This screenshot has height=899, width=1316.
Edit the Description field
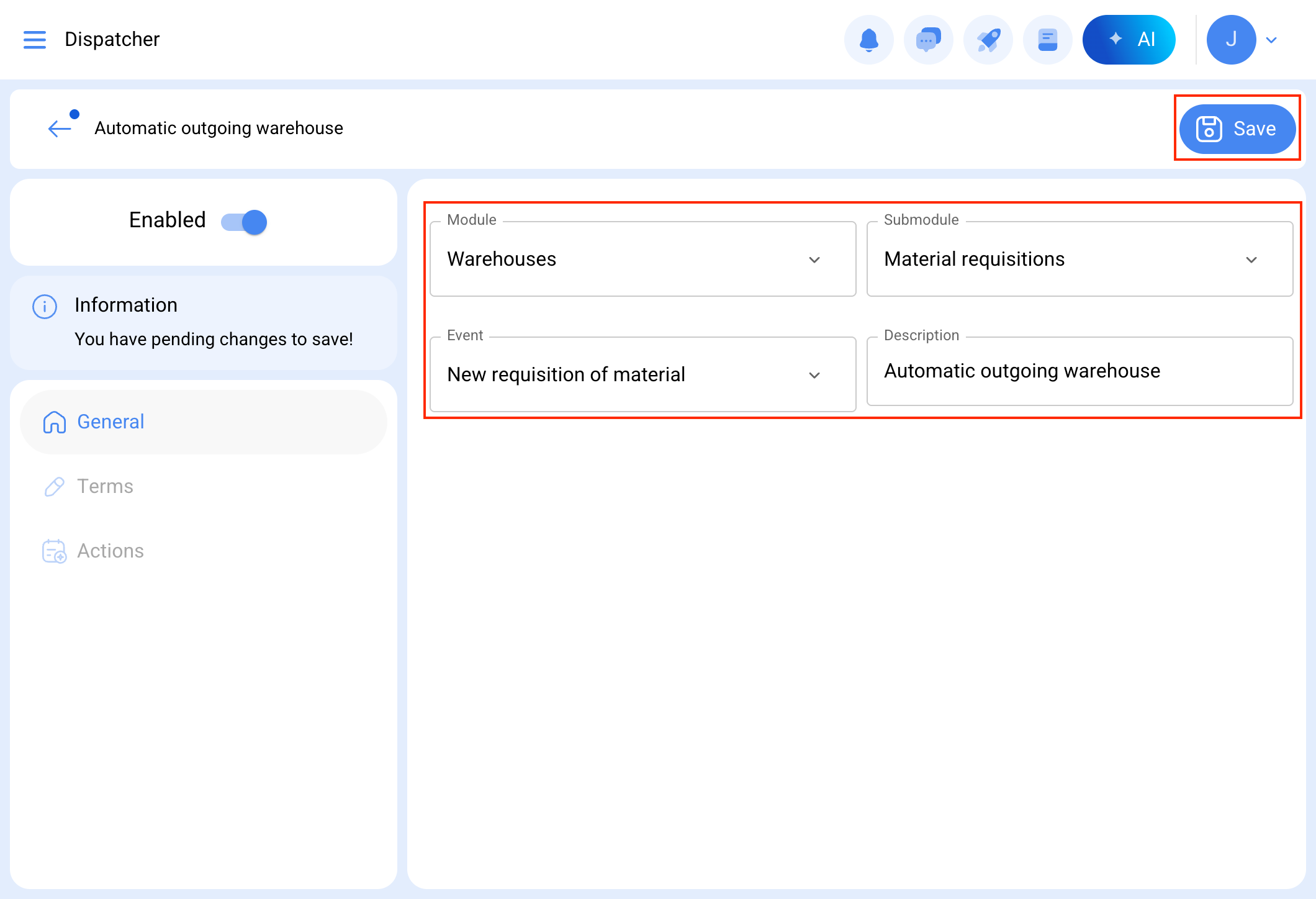point(1080,371)
